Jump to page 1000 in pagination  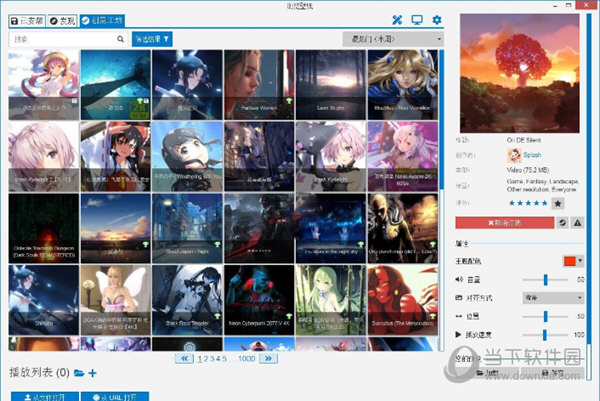tap(246, 359)
